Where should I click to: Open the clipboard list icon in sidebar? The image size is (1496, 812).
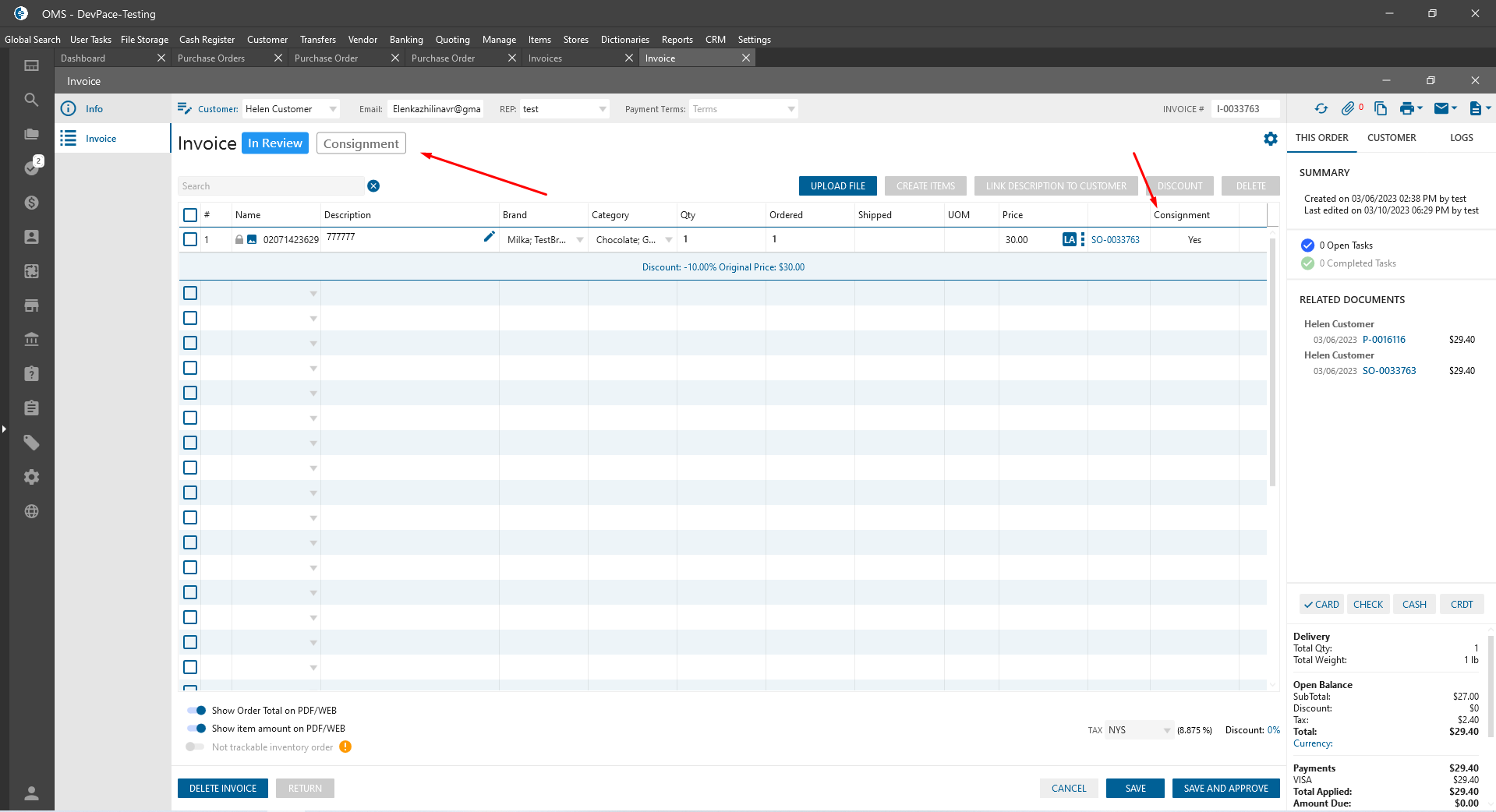(31, 408)
